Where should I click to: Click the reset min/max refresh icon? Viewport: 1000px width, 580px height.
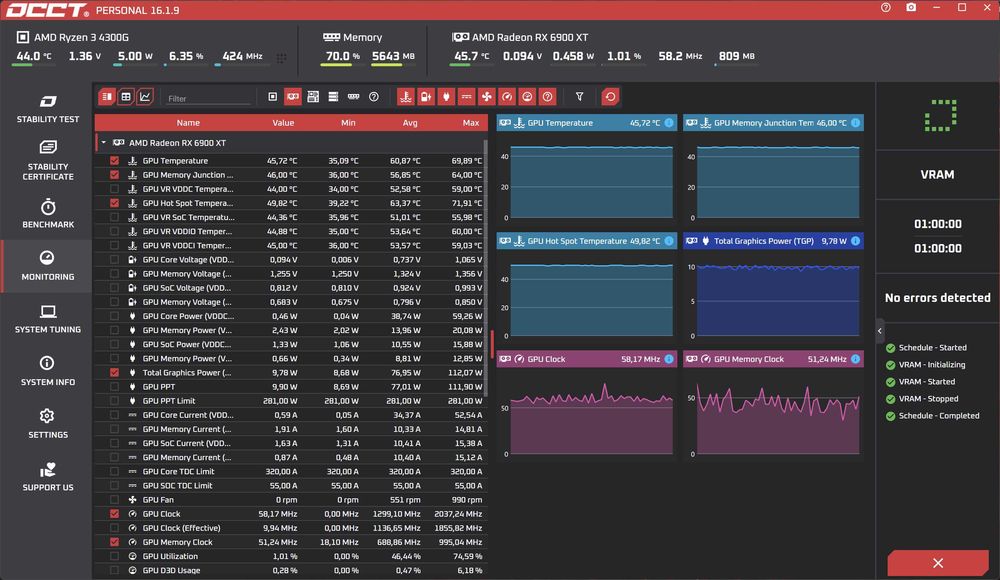point(610,97)
